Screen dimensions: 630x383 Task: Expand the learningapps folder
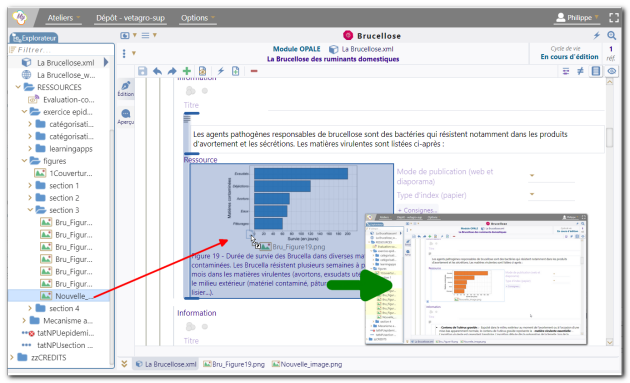point(30,149)
